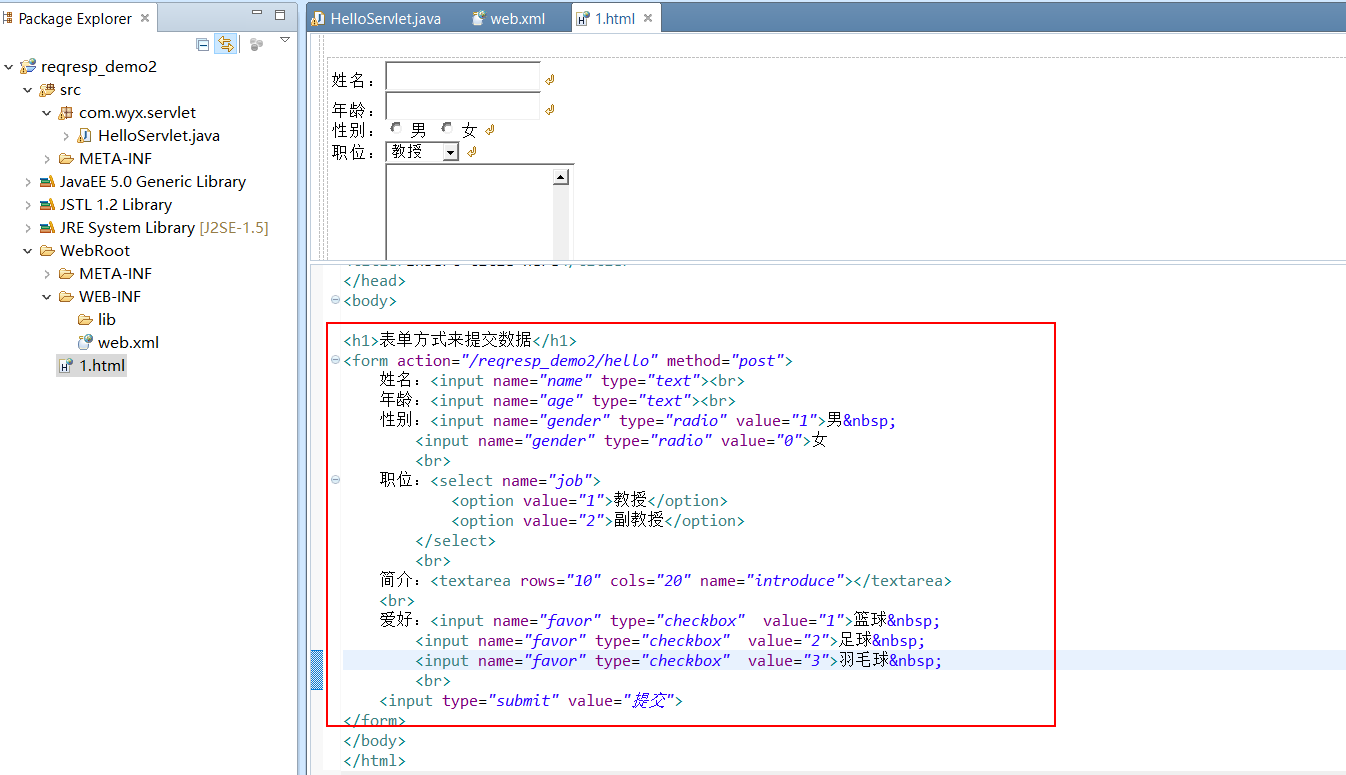Collapse the body tag fold marker

335,300
